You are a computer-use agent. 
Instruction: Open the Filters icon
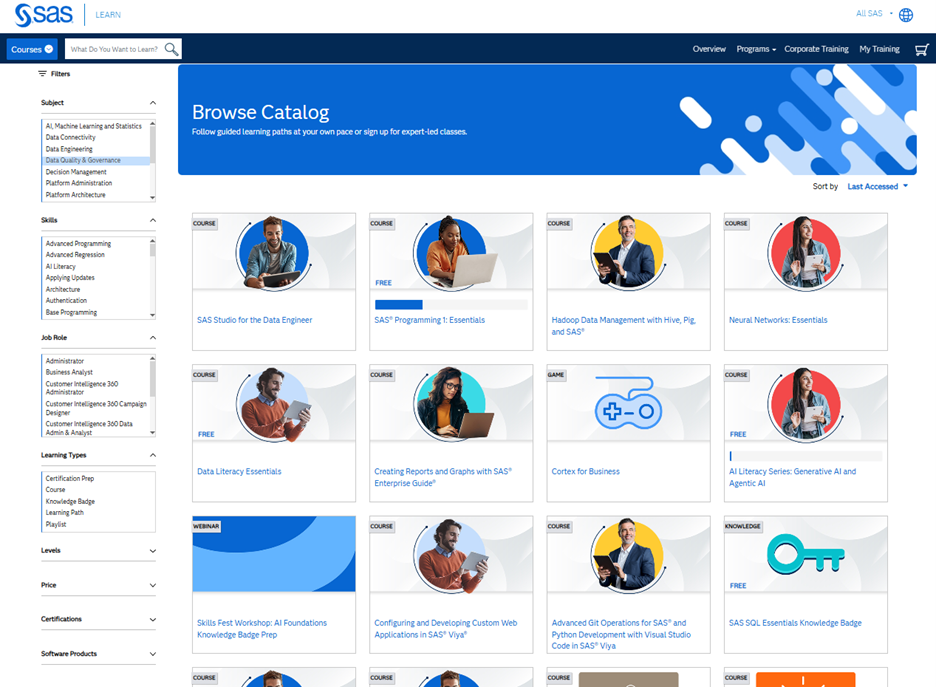coord(42,74)
